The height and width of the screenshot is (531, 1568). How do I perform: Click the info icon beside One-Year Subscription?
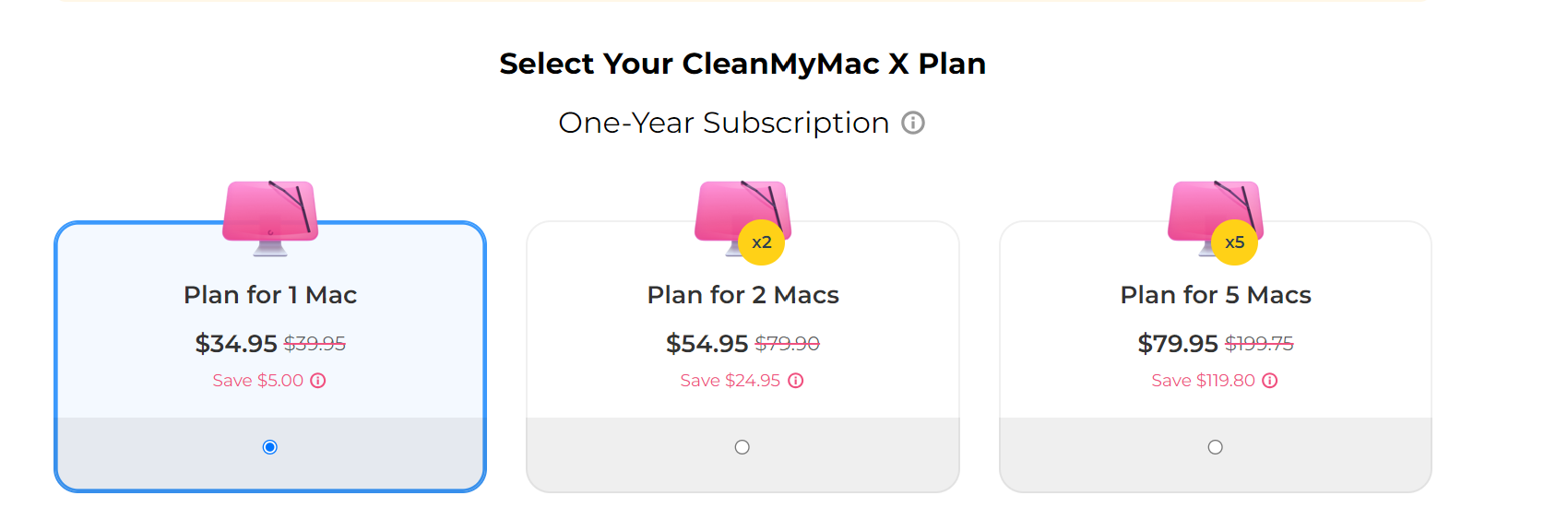913,123
